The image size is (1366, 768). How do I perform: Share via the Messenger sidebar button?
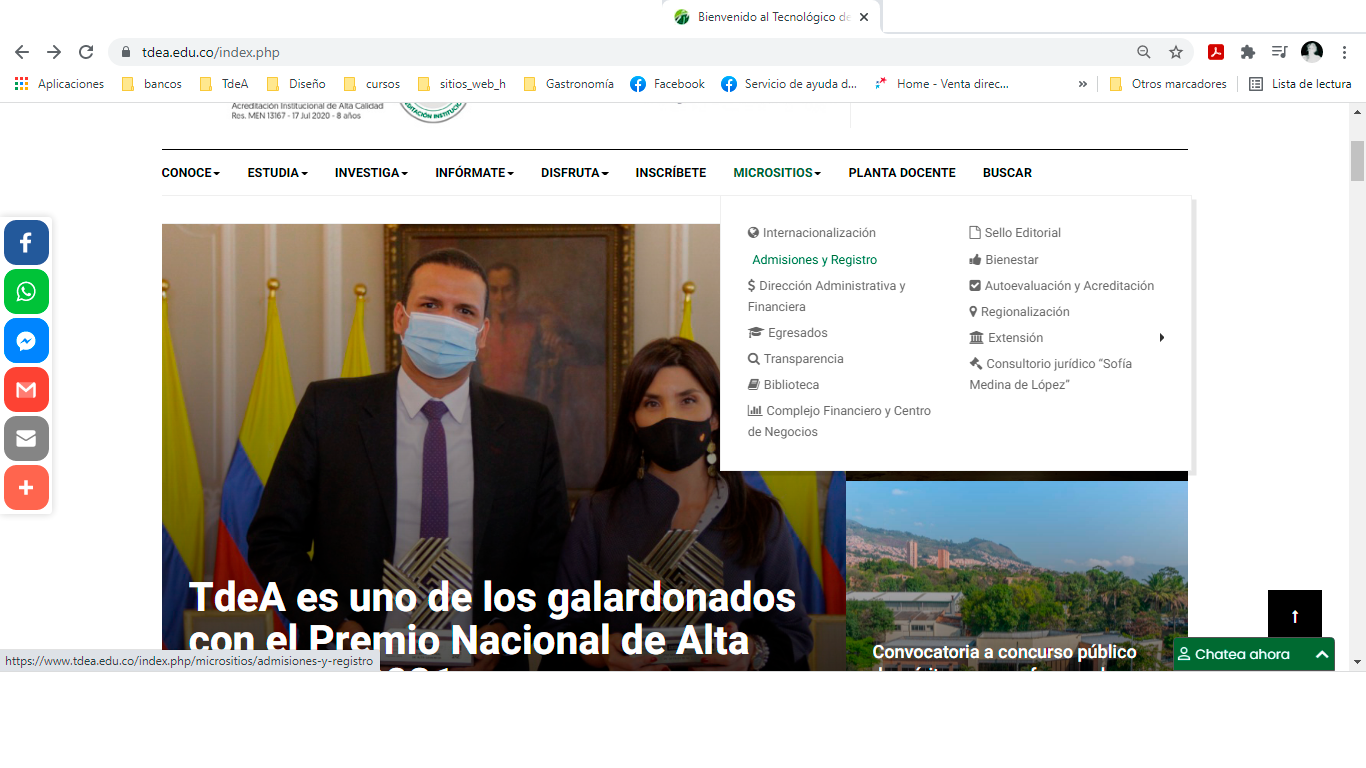26,340
